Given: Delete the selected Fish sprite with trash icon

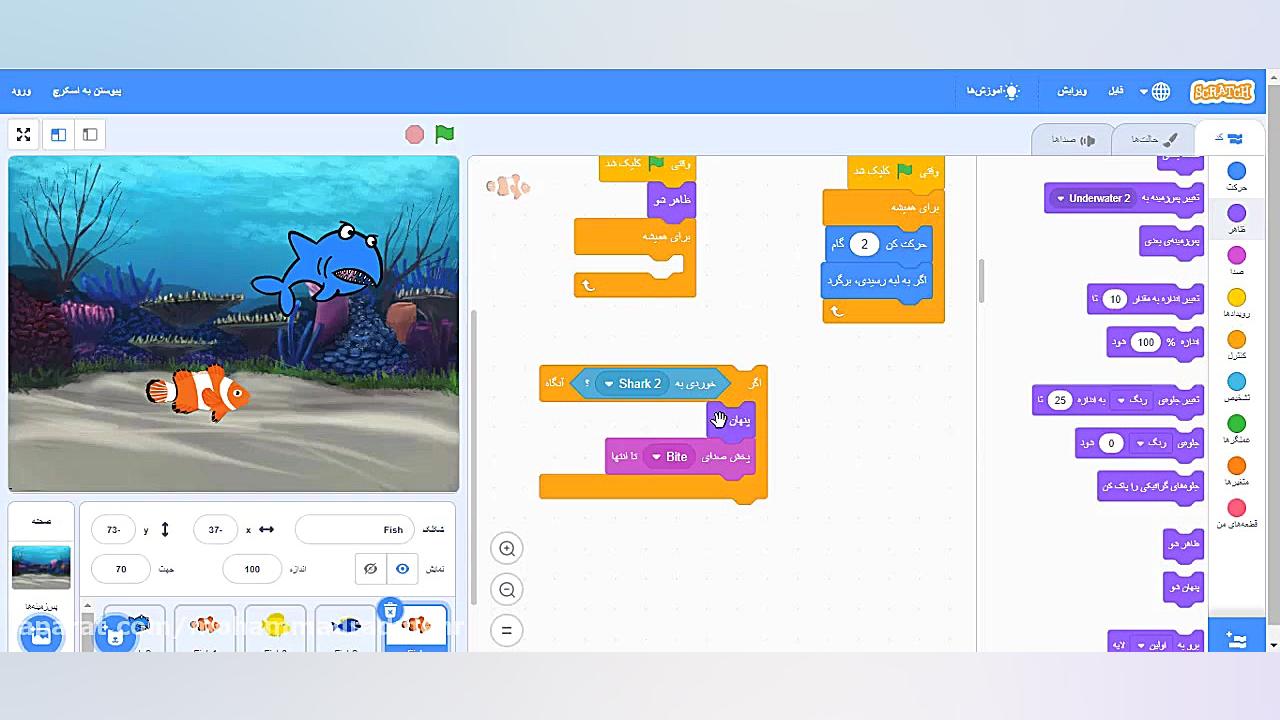Looking at the screenshot, I should click(391, 611).
